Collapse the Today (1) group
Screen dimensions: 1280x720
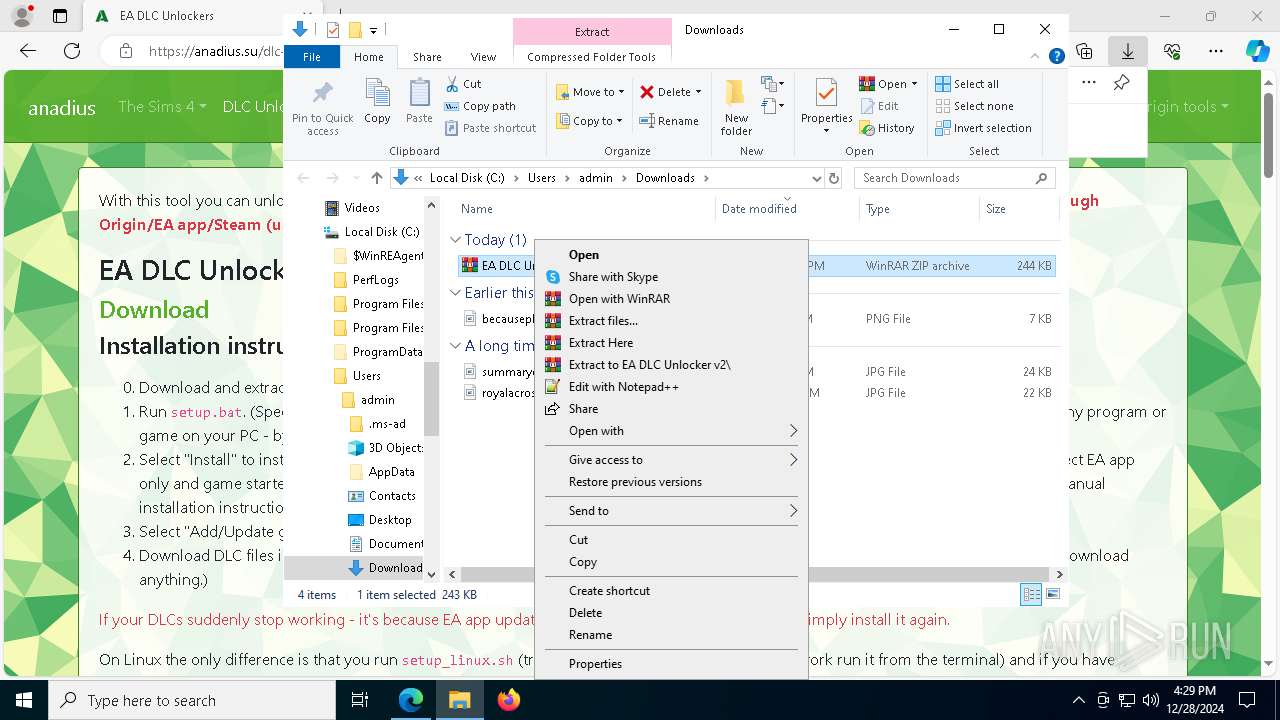coord(455,240)
